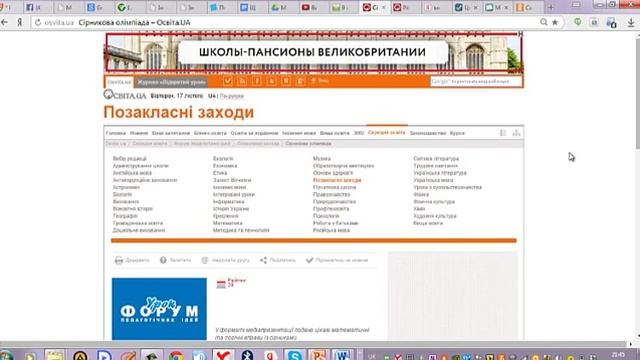The width and height of the screenshot is (640, 360).
Task: Click the Google site search field
Action: [x=476, y=82]
